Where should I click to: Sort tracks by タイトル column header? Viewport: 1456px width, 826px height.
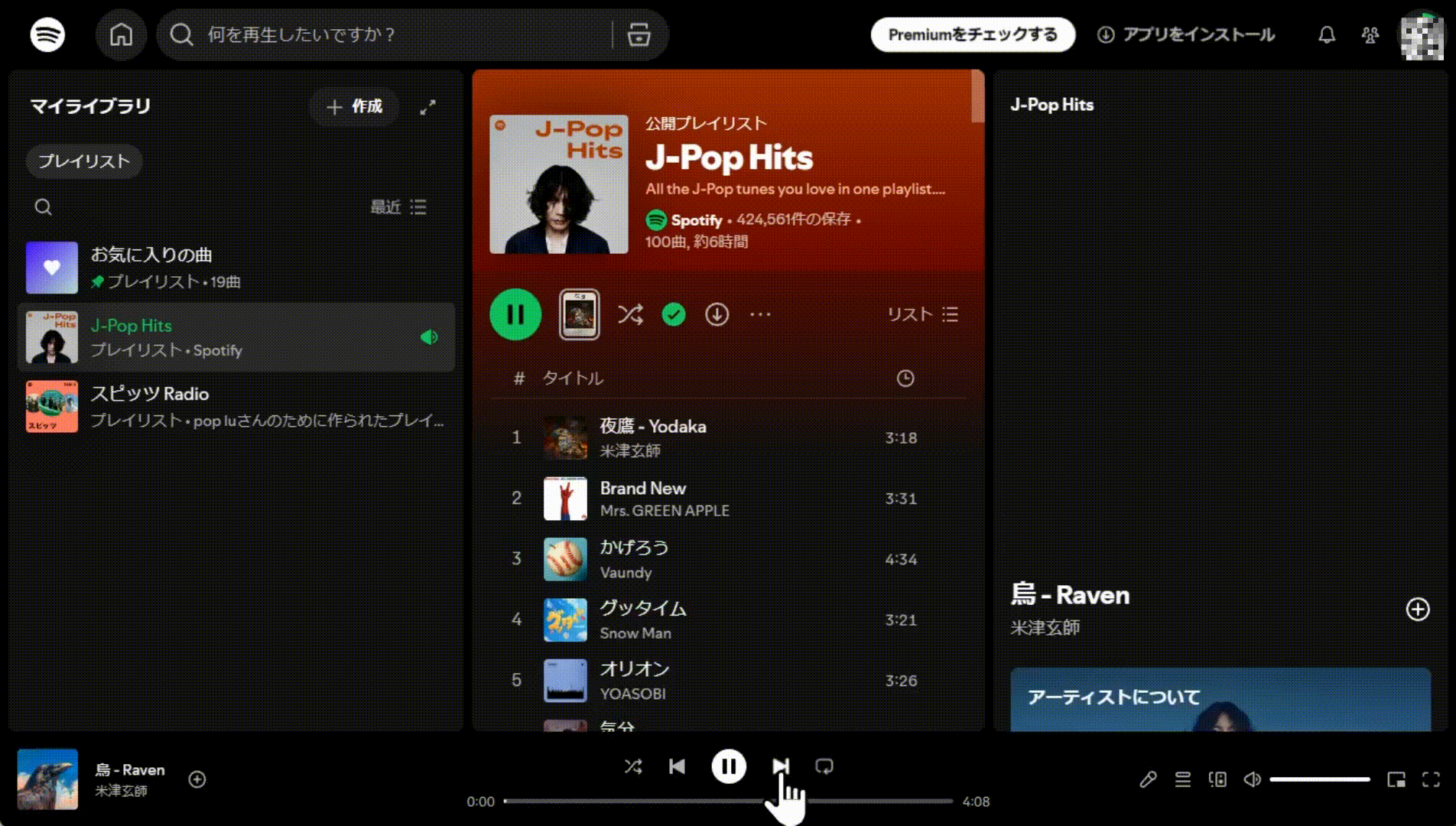573,379
